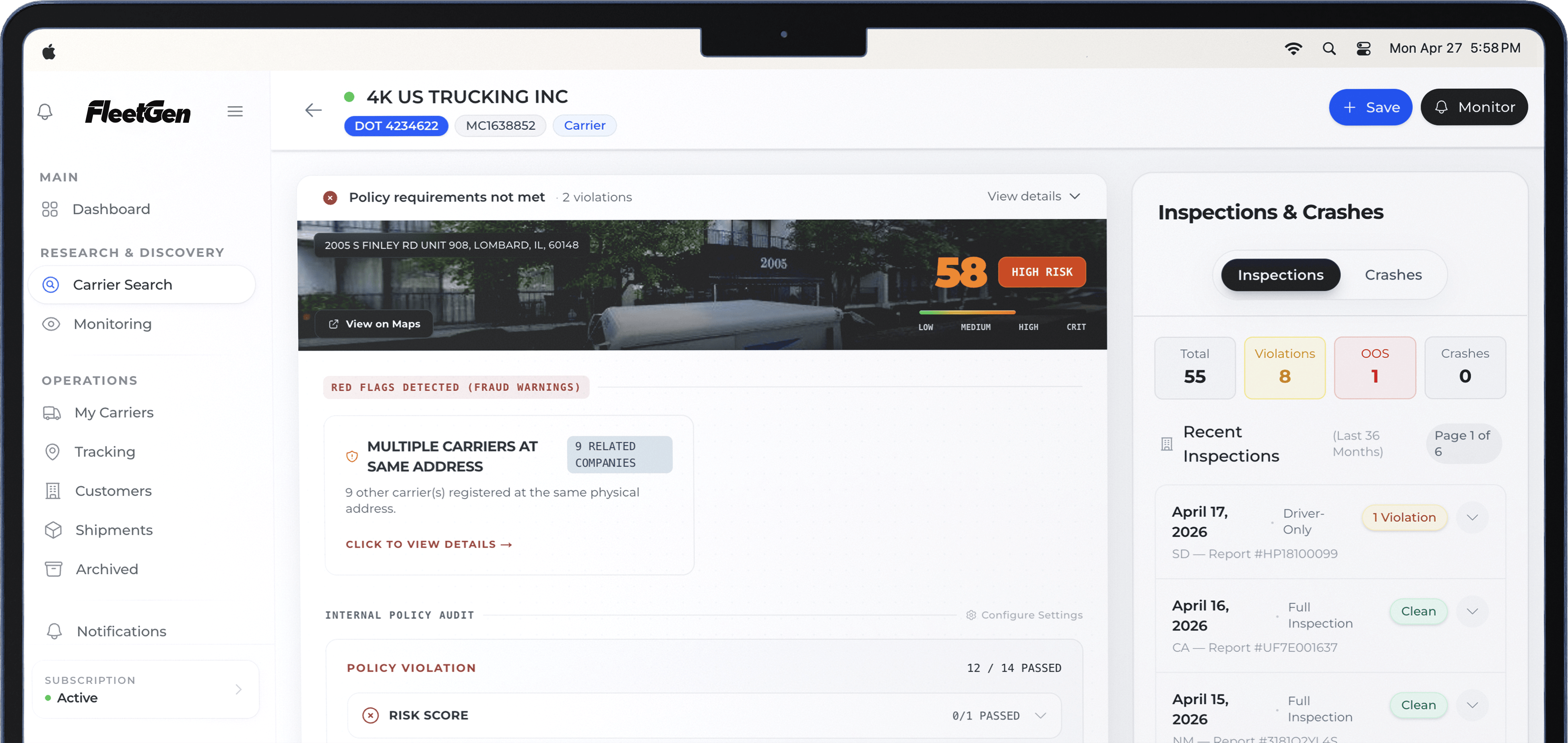Expand the Risk Score policy row chevron
Screen dimensions: 1568x743
pos(1040,716)
